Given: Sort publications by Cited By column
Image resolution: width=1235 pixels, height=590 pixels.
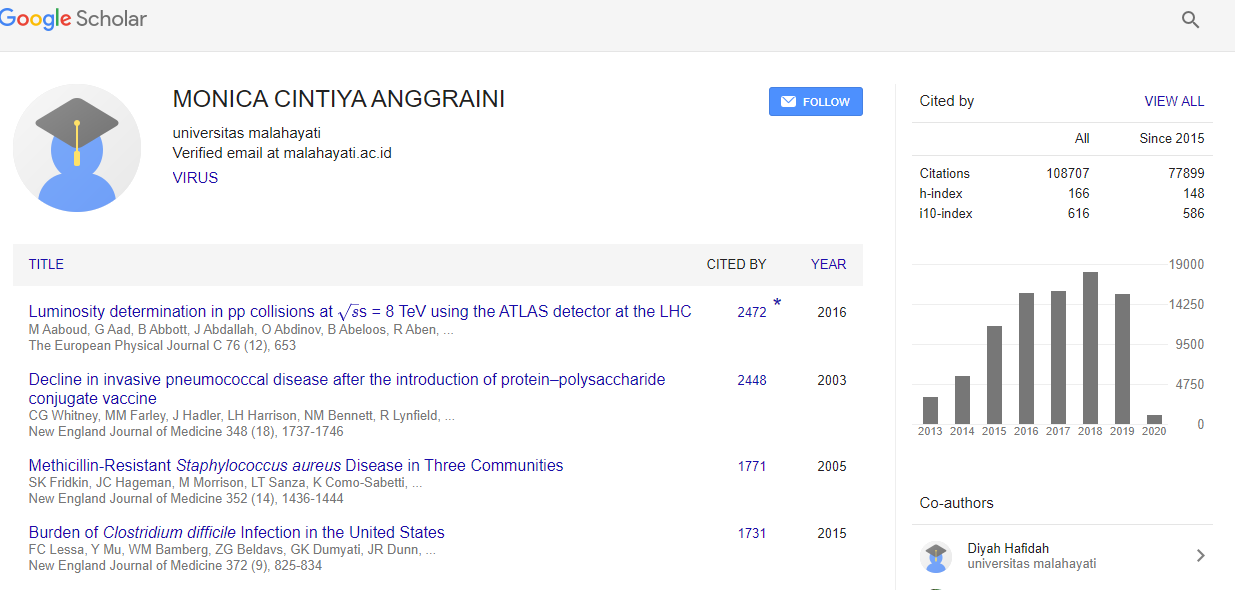Looking at the screenshot, I should tap(736, 265).
